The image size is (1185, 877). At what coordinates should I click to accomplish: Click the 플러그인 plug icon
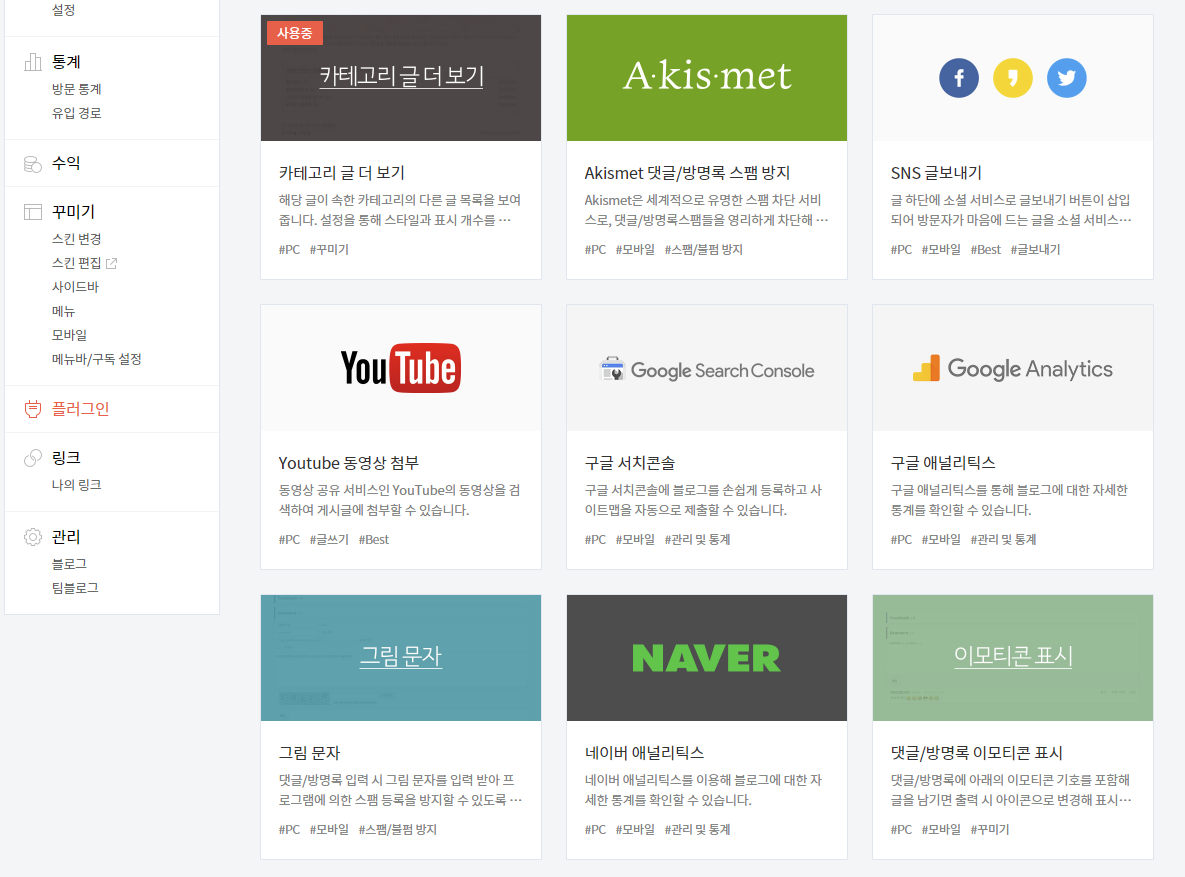[x=32, y=409]
